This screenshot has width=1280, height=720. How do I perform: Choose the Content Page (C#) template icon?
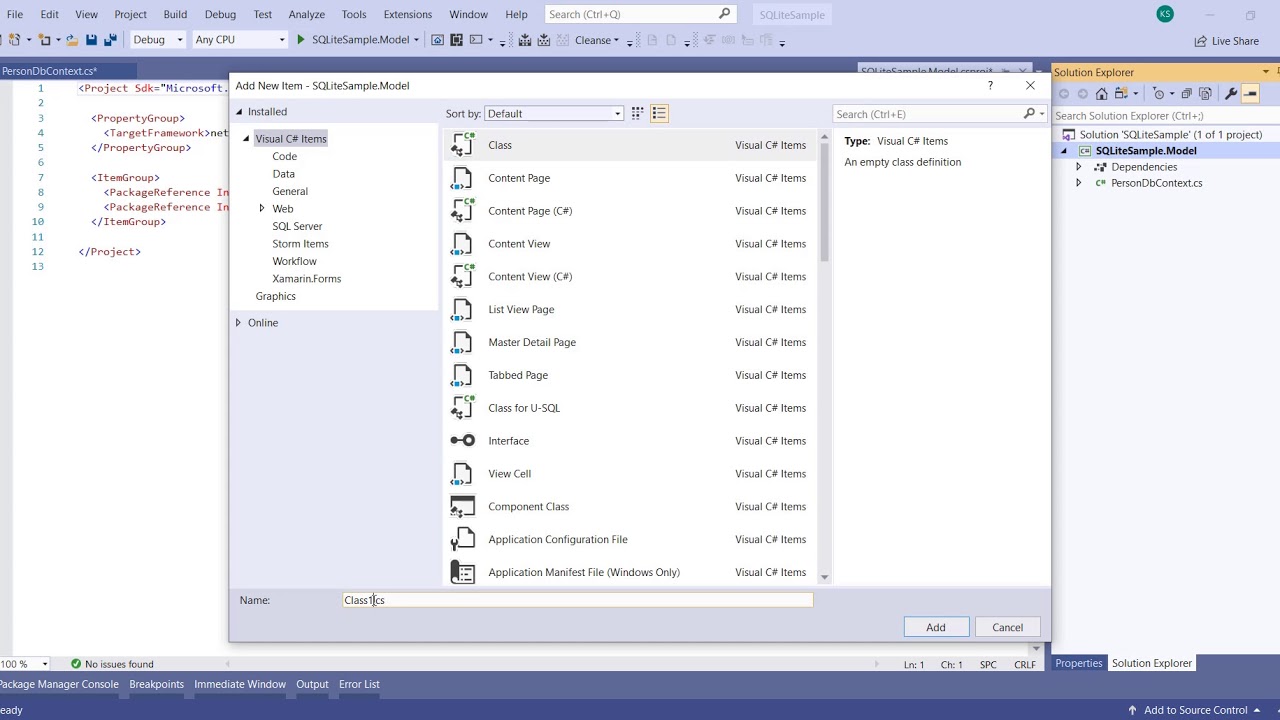[462, 211]
